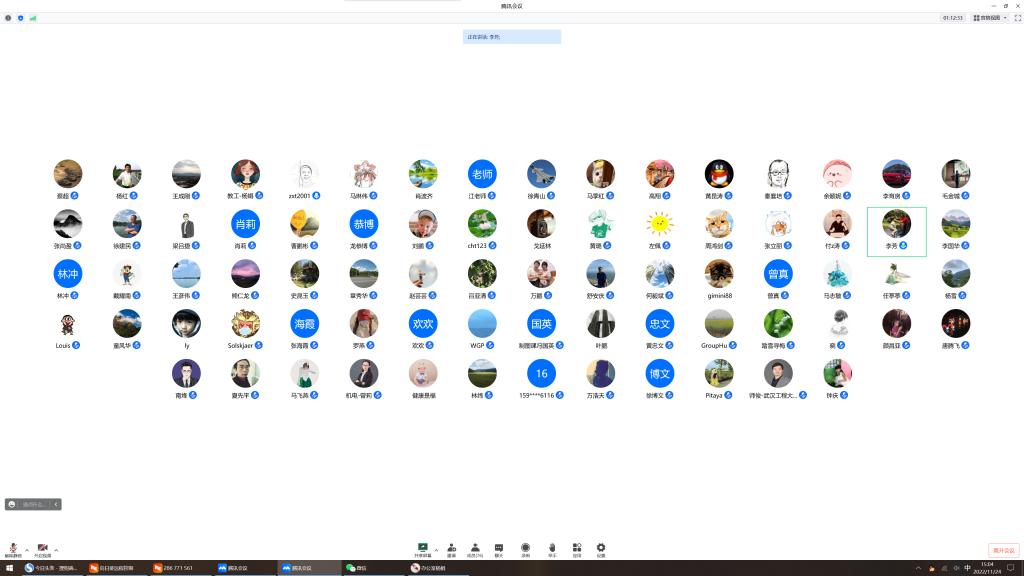Expand the share screen options arrow
1024x576 pixels.
click(435, 548)
